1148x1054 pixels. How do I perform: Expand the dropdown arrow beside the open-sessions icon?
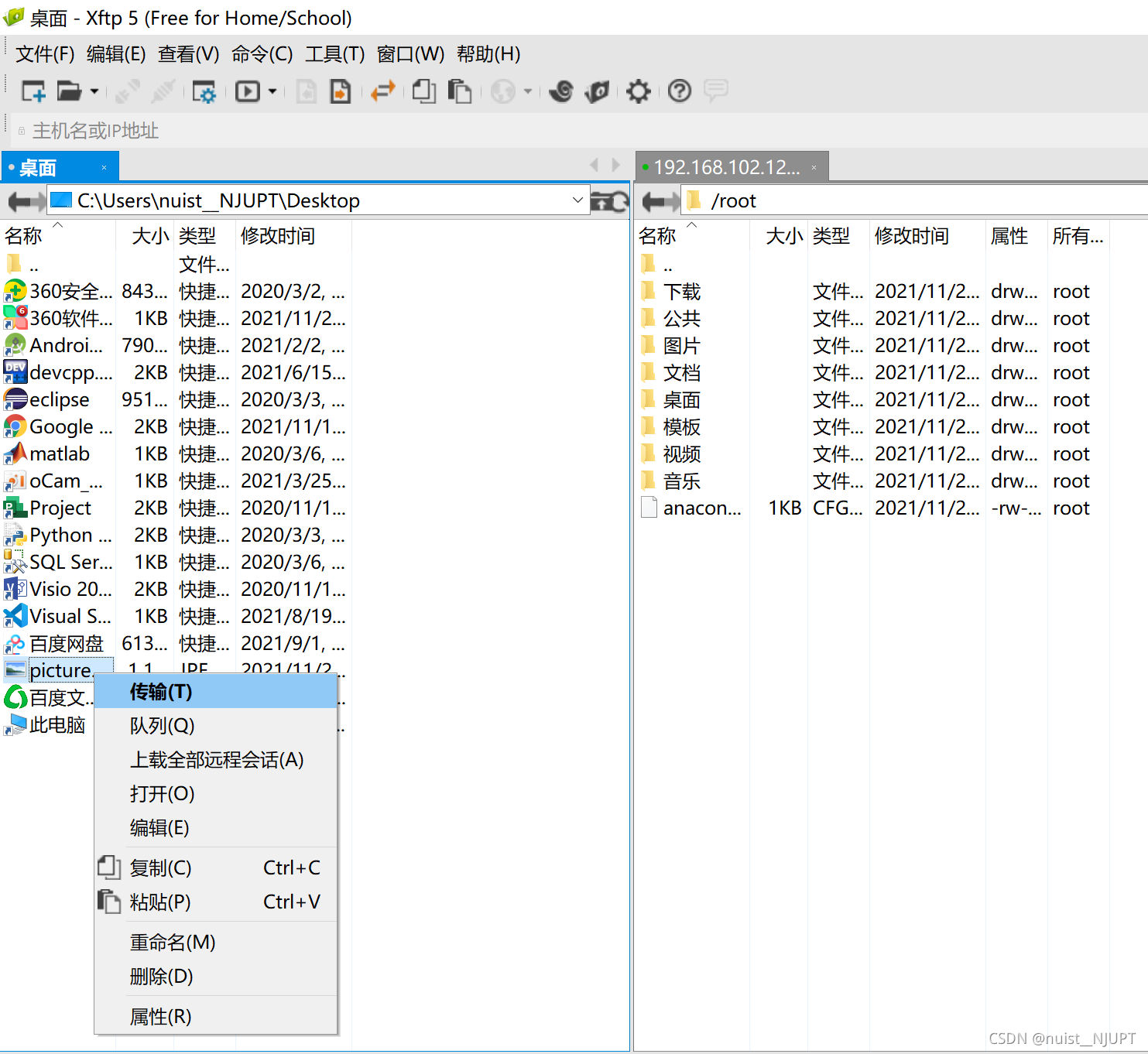[x=94, y=91]
